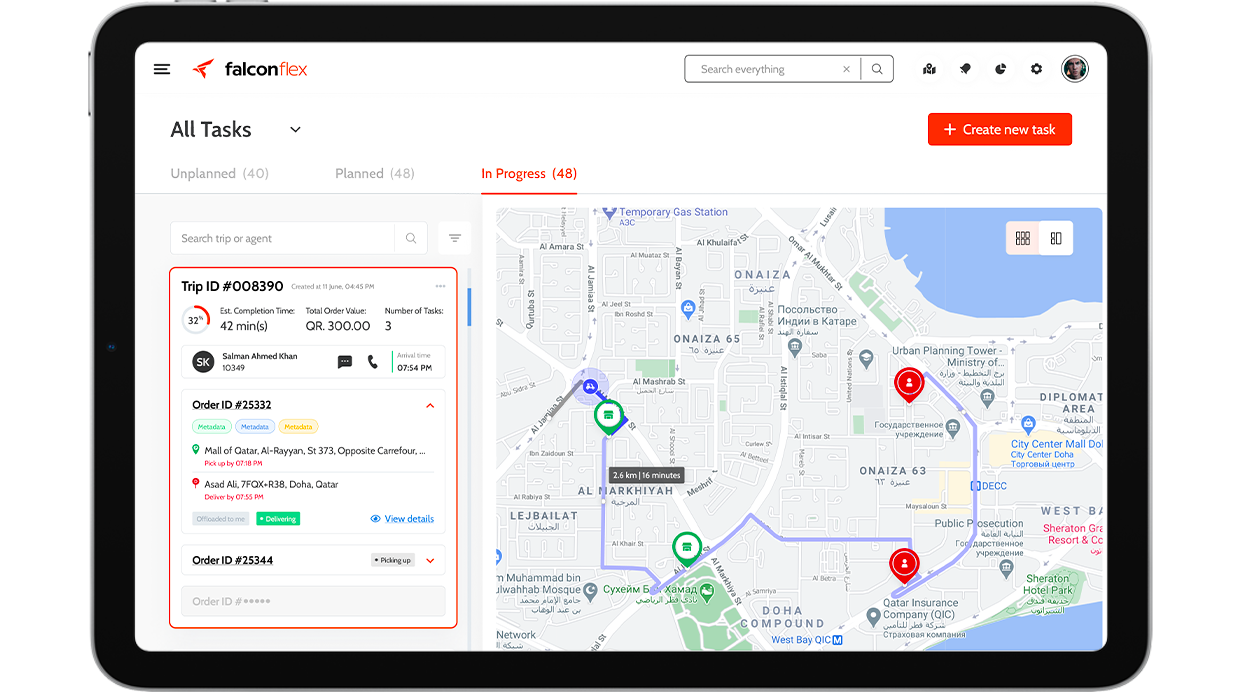Switch to the Unplanned tab

tap(219, 174)
